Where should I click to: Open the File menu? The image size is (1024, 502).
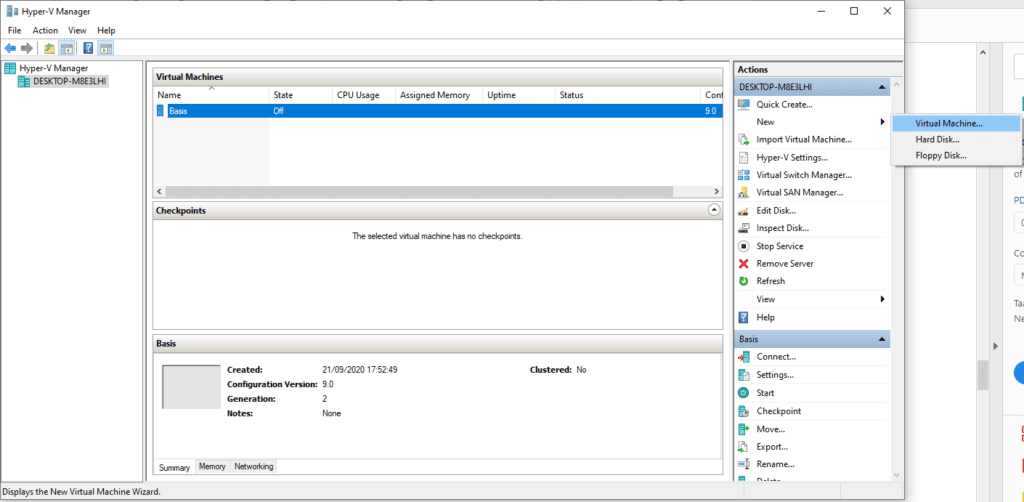click(x=14, y=30)
